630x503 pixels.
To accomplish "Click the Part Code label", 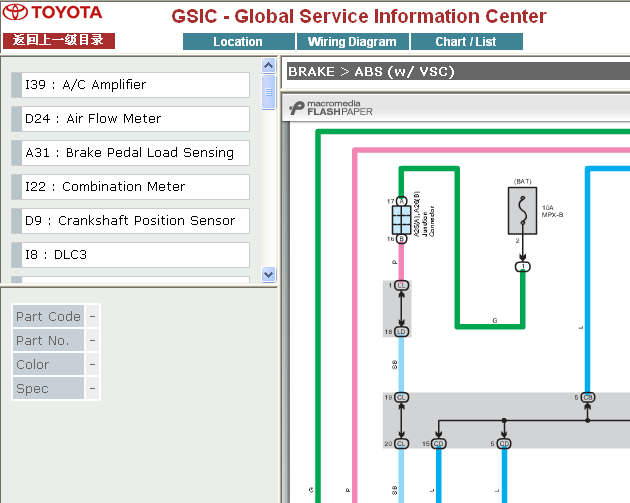I will click(48, 317).
